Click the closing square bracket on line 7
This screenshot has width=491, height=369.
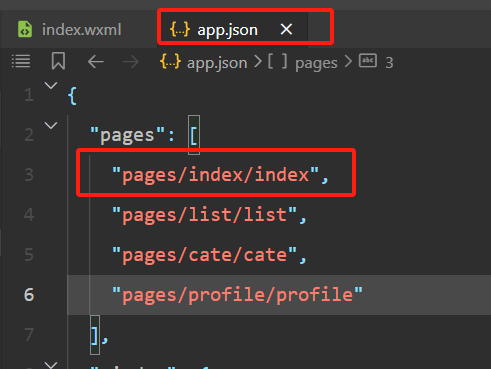[x=95, y=335]
